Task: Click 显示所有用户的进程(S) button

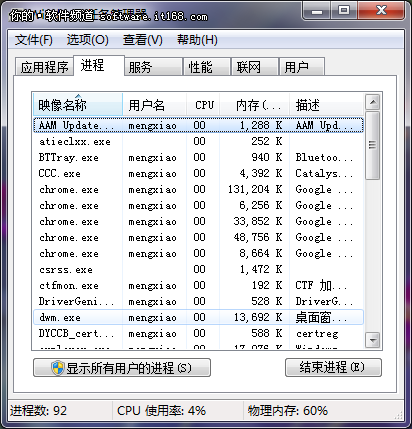Action: [122, 368]
